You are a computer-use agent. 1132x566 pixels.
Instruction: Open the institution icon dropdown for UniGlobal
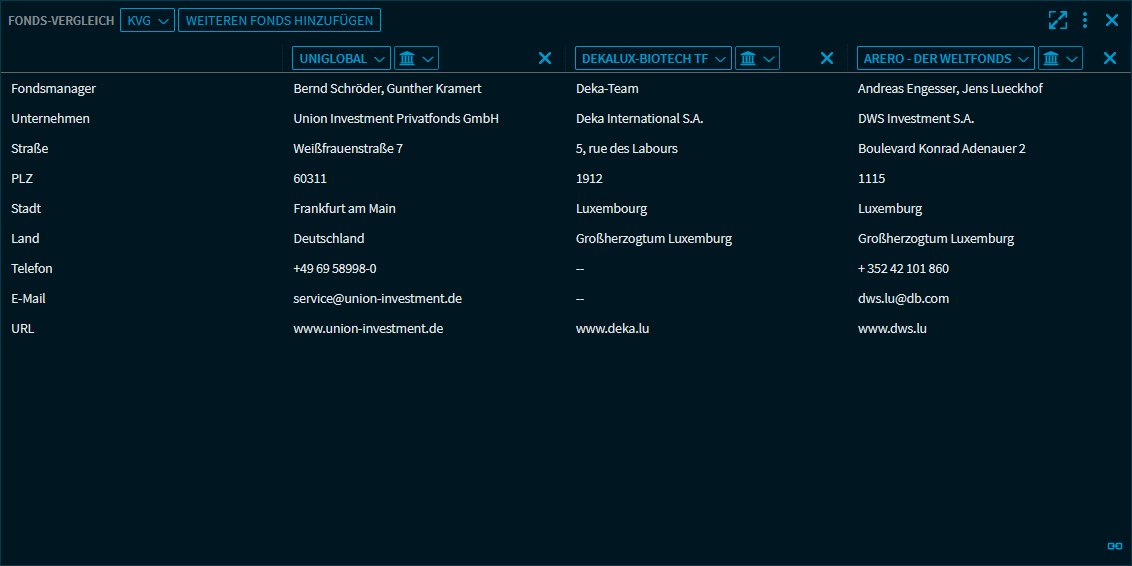416,58
